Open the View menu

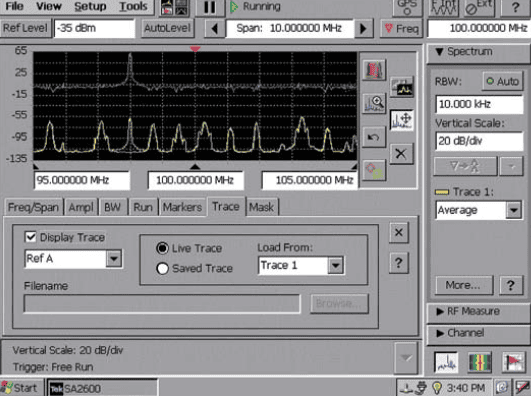coord(49,6)
